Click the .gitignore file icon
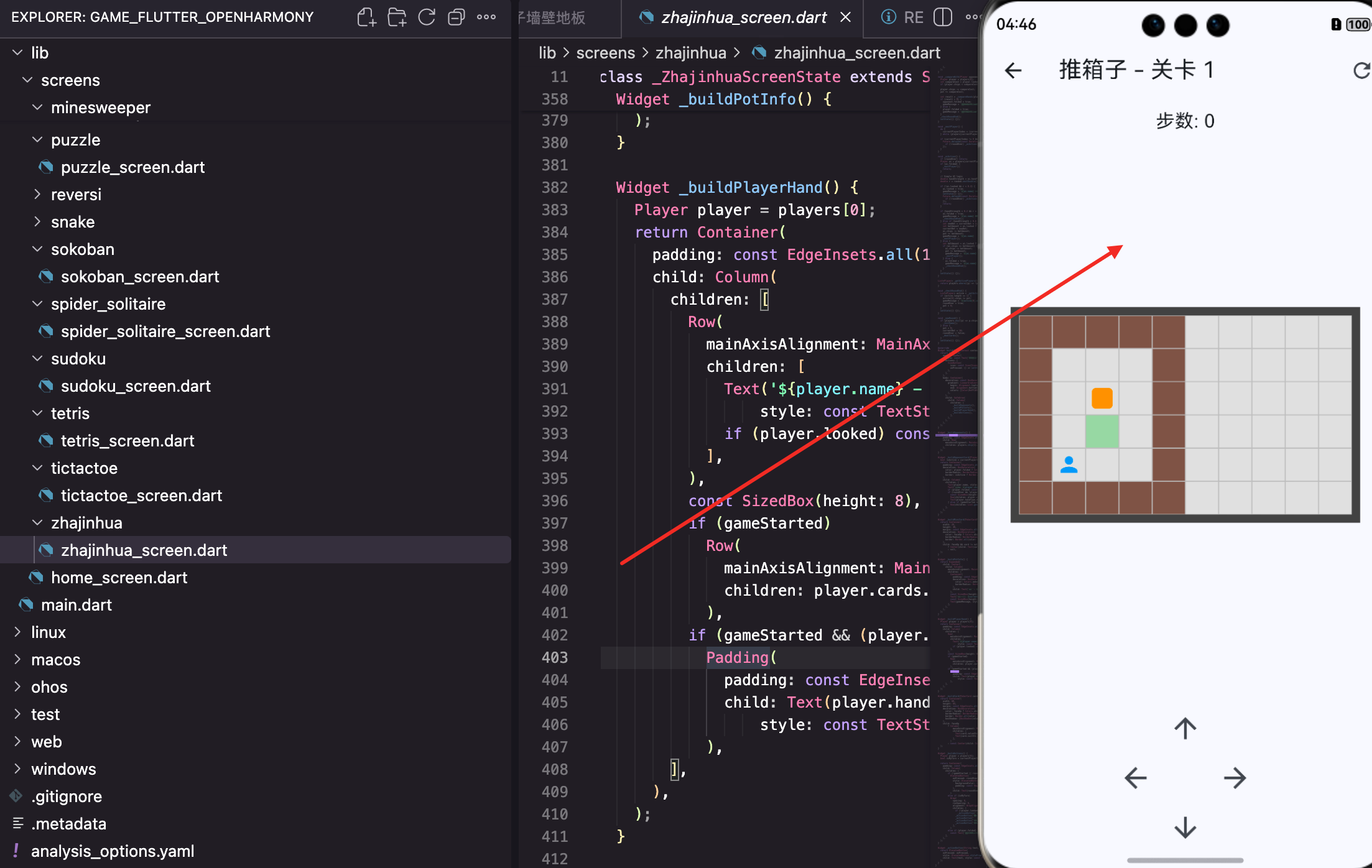 pos(16,796)
